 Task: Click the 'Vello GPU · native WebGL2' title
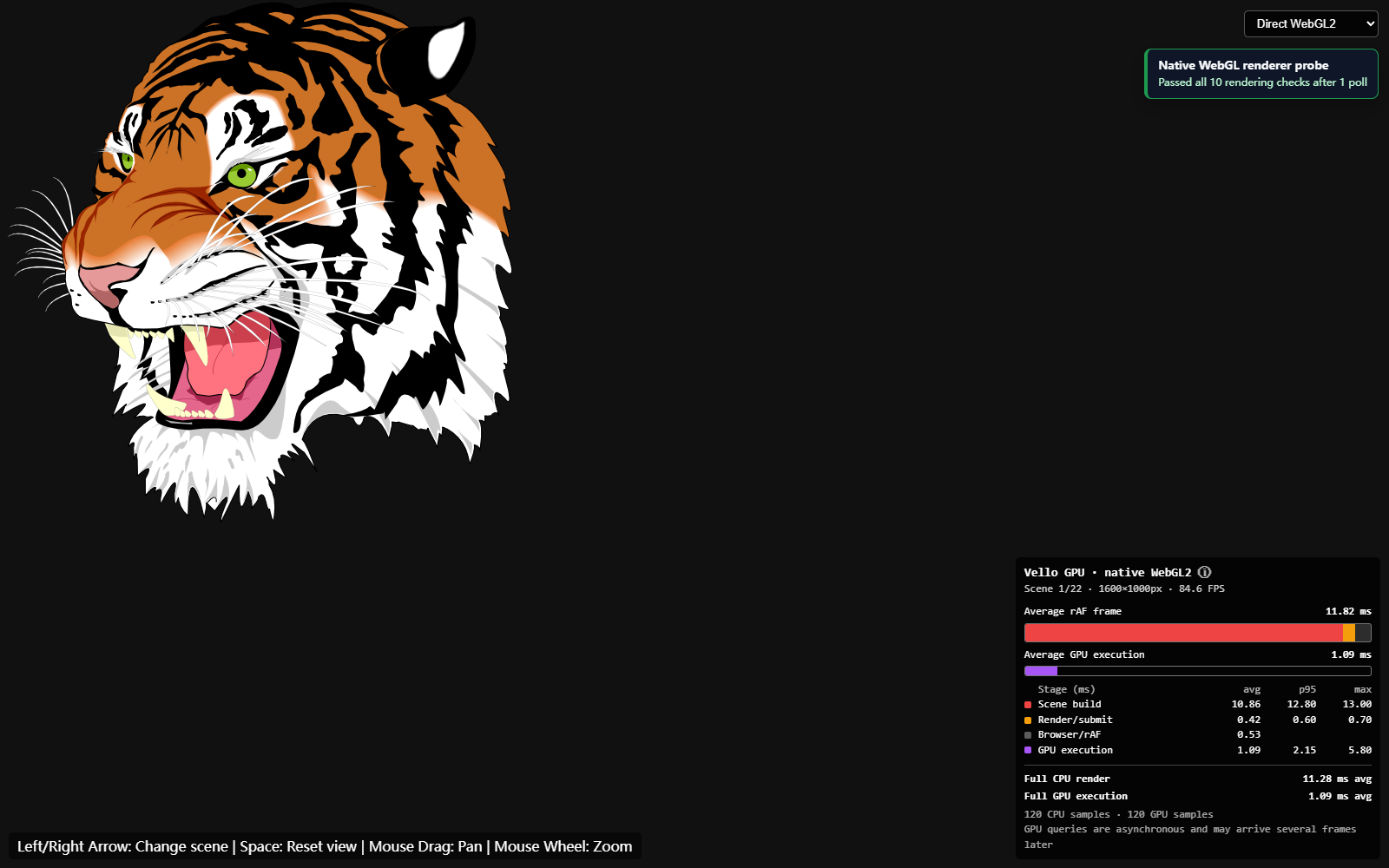pyautogui.click(x=1108, y=572)
